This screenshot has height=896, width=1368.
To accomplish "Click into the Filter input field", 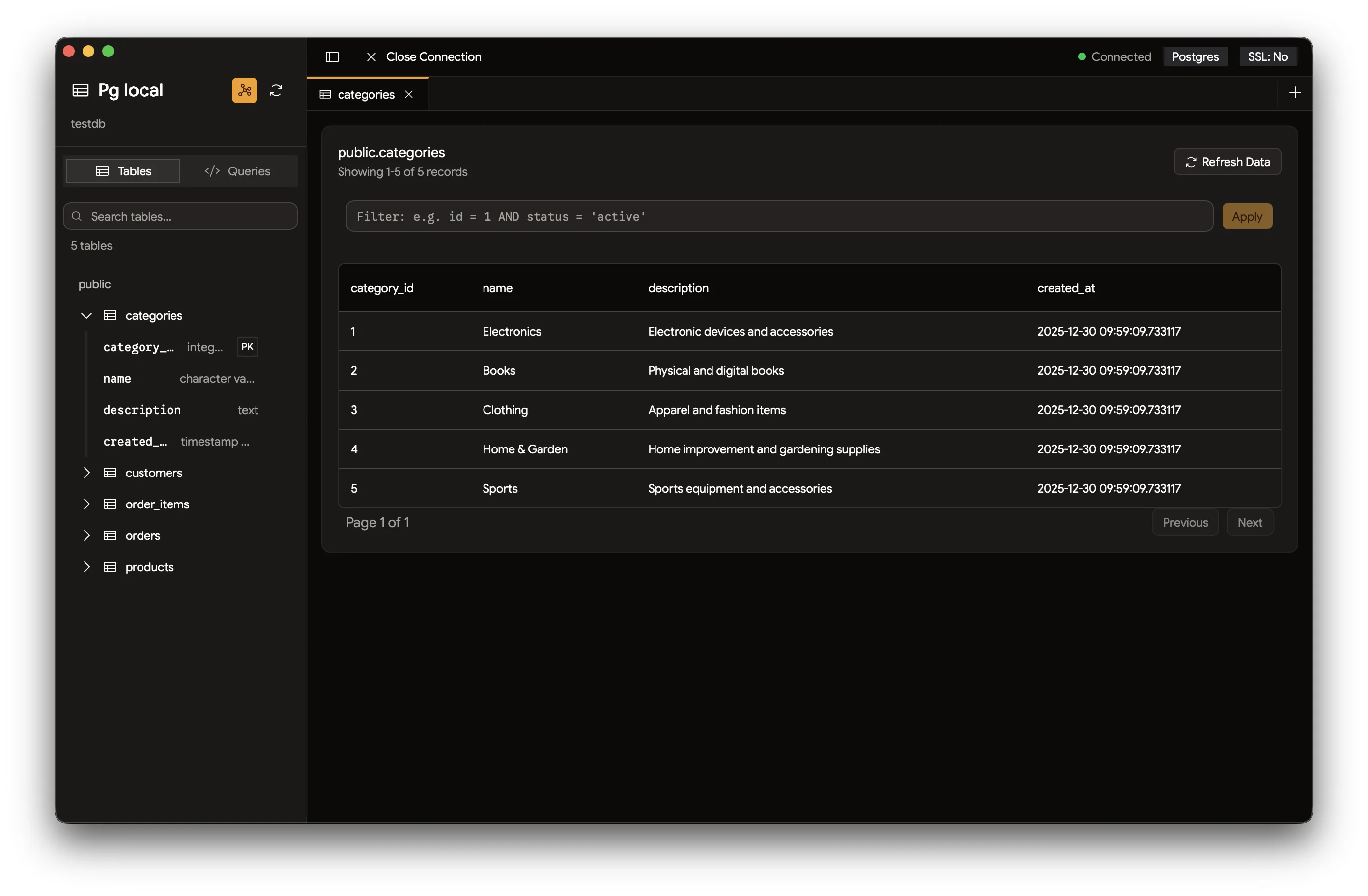I will [778, 216].
